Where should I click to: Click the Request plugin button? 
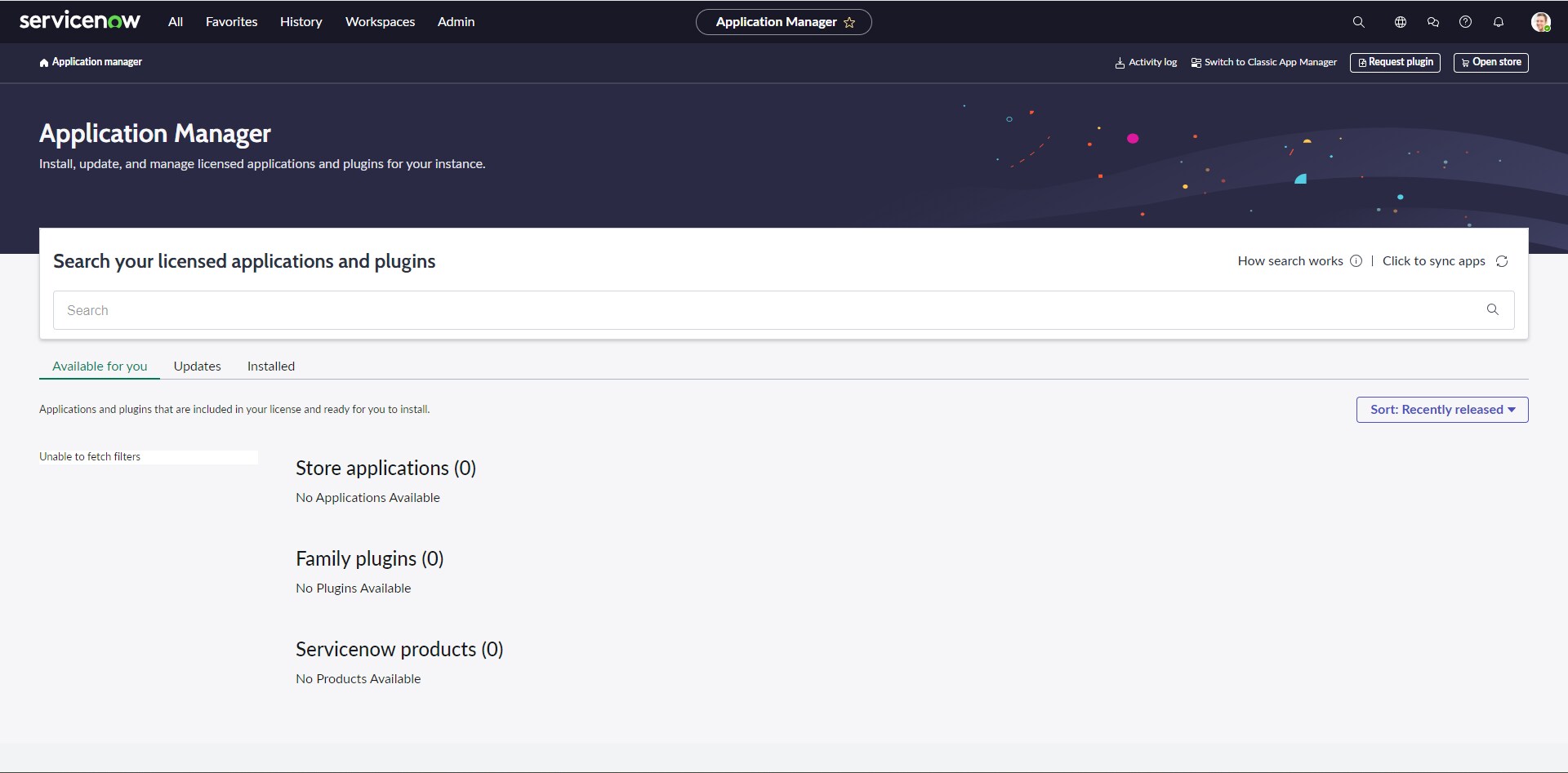[x=1396, y=62]
